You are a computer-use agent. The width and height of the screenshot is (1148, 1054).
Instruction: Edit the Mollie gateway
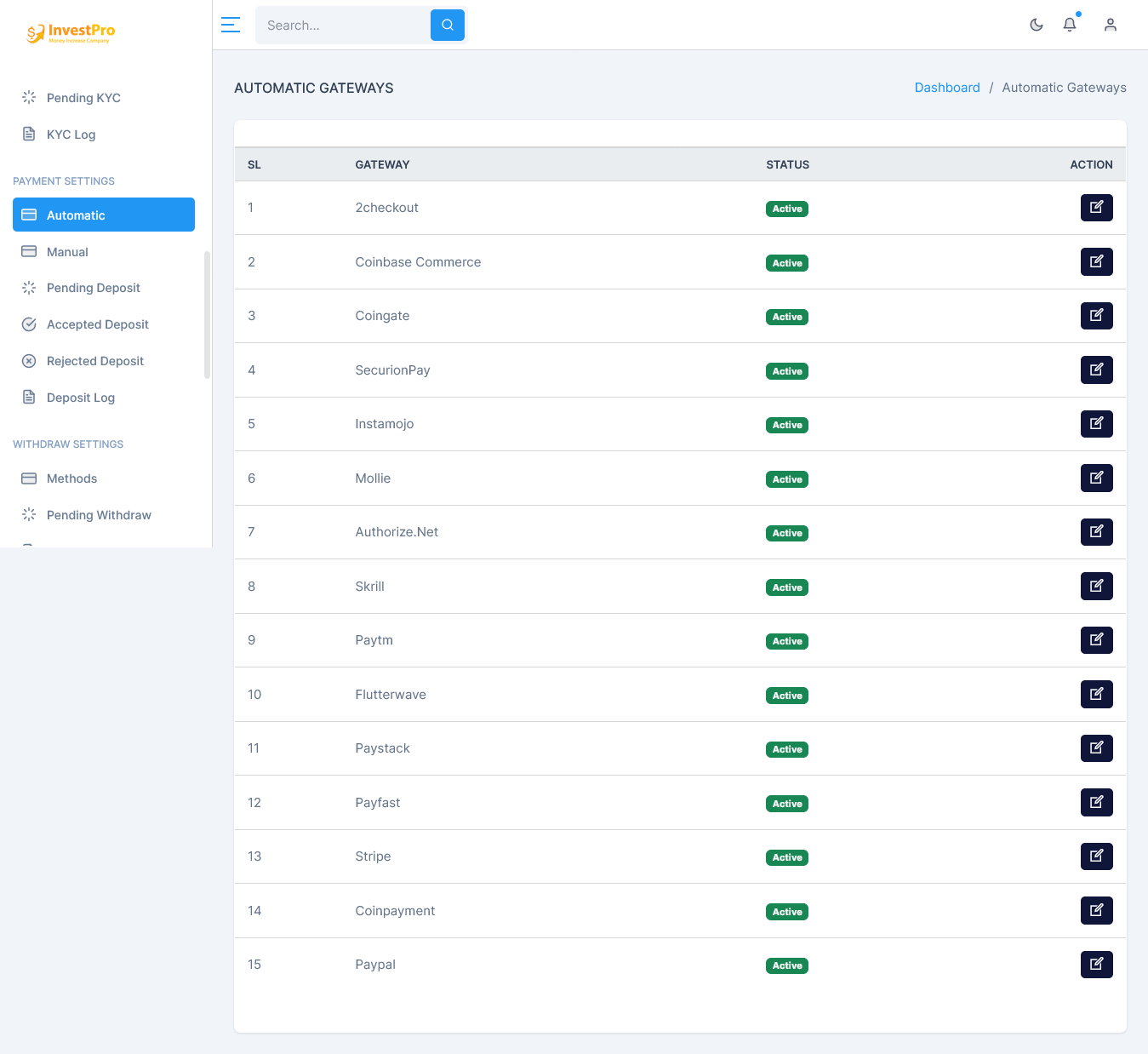coord(1097,478)
